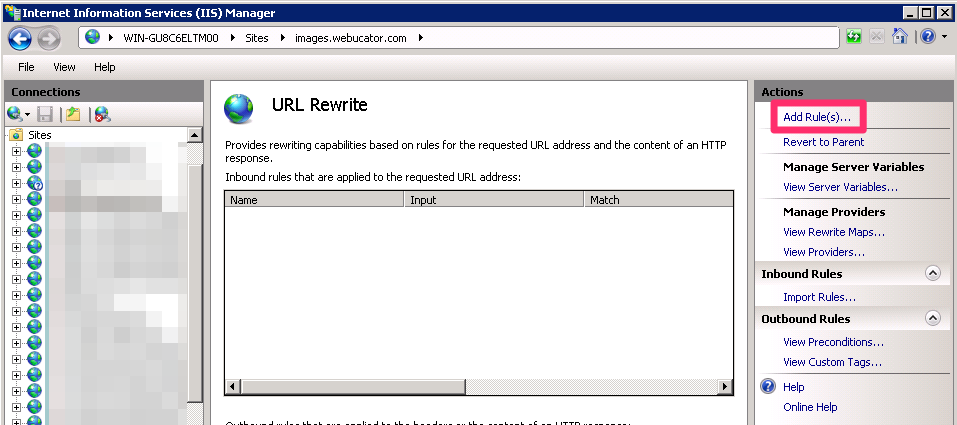Click Import Rules... link

point(819,297)
